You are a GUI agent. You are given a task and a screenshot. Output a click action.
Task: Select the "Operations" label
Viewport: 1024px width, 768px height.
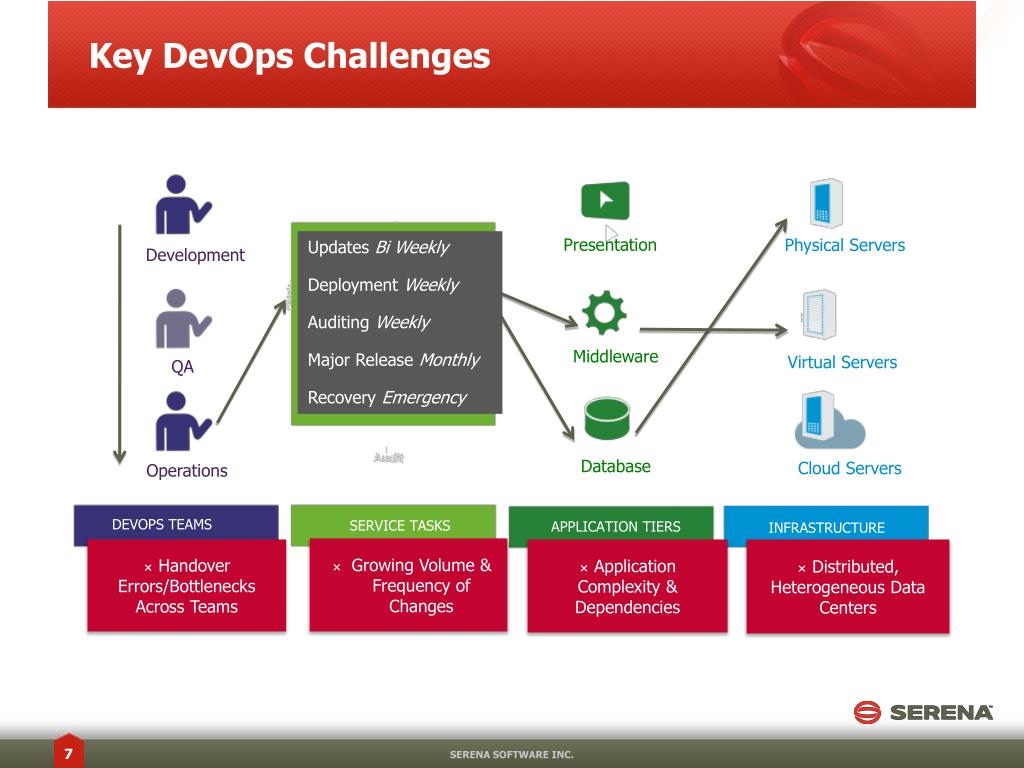click(x=187, y=470)
